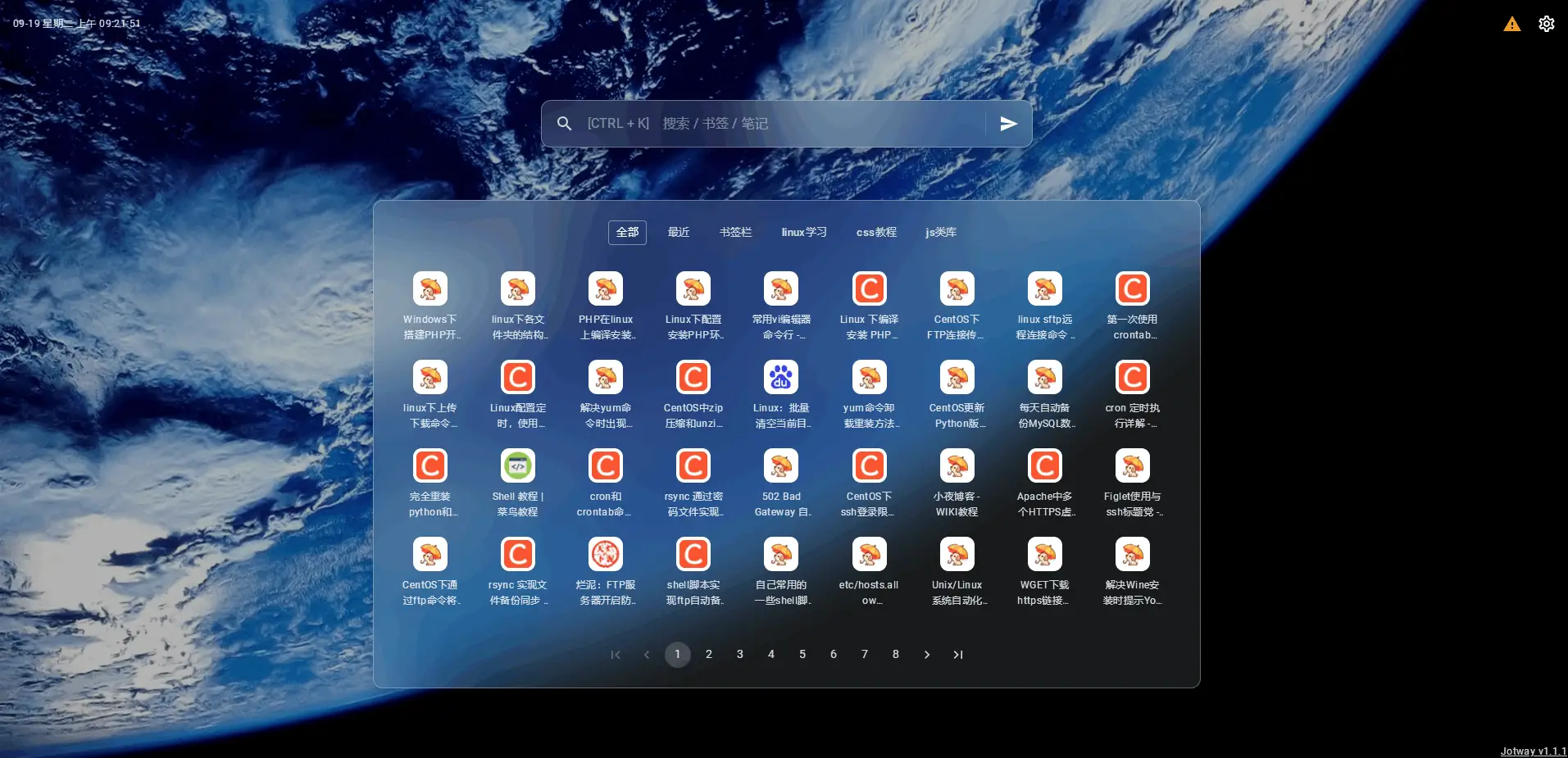The image size is (1568, 758).
Task: Open the 'Figlet使用与ssh标题党' bookmark icon
Action: coord(1133,465)
